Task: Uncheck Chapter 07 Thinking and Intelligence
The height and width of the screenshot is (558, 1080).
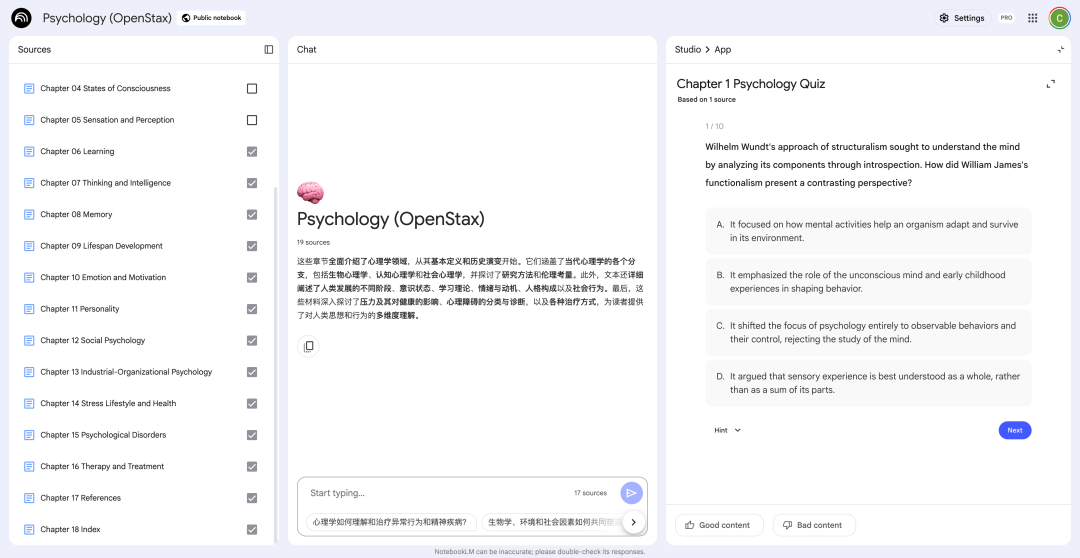Action: click(252, 183)
